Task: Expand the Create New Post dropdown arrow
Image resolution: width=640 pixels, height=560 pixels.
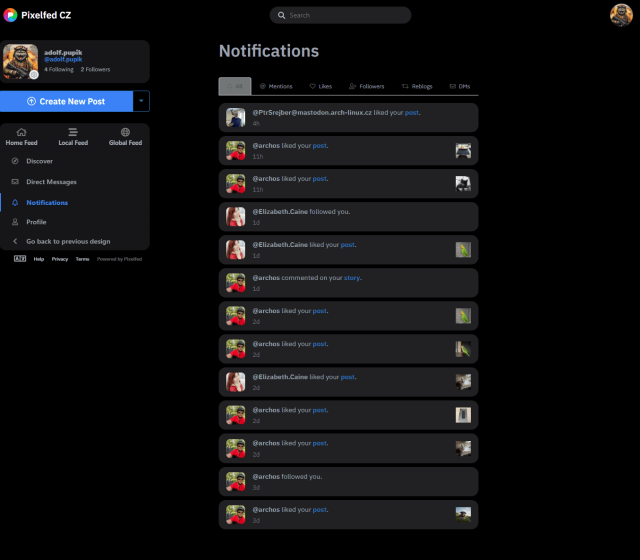Action: click(x=141, y=101)
